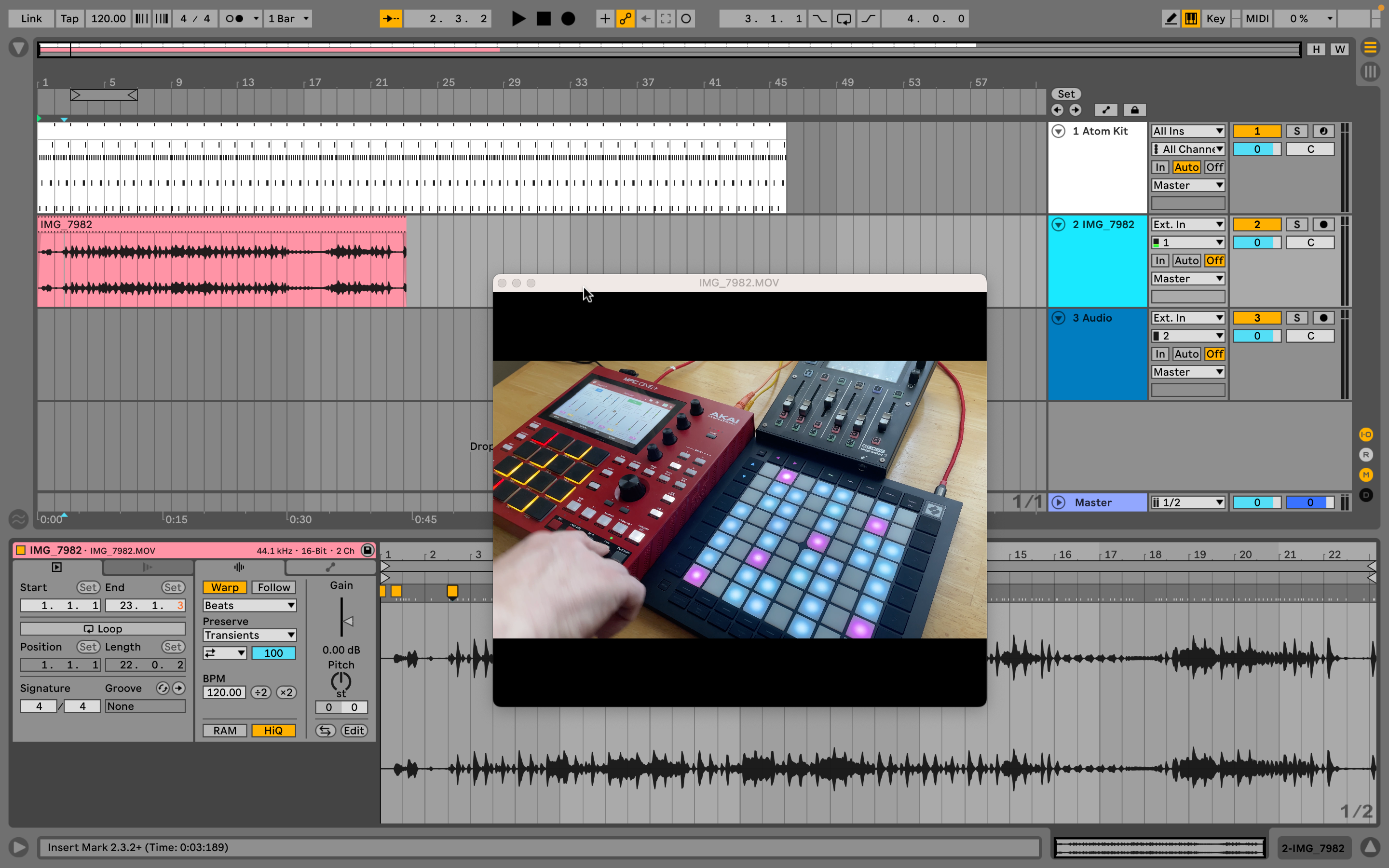
Task: Click the Tap tempo button
Action: tap(69, 18)
